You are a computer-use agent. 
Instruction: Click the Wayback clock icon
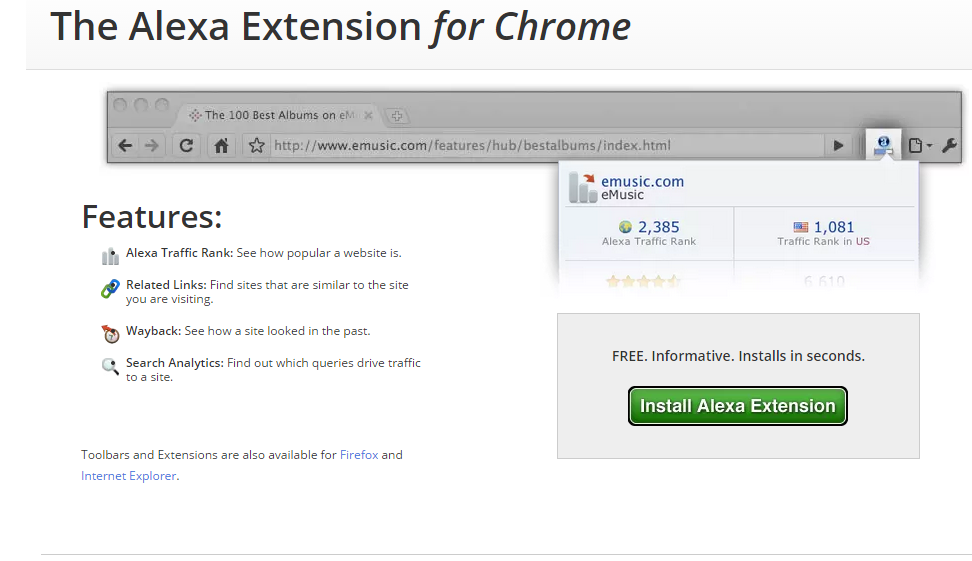110,332
